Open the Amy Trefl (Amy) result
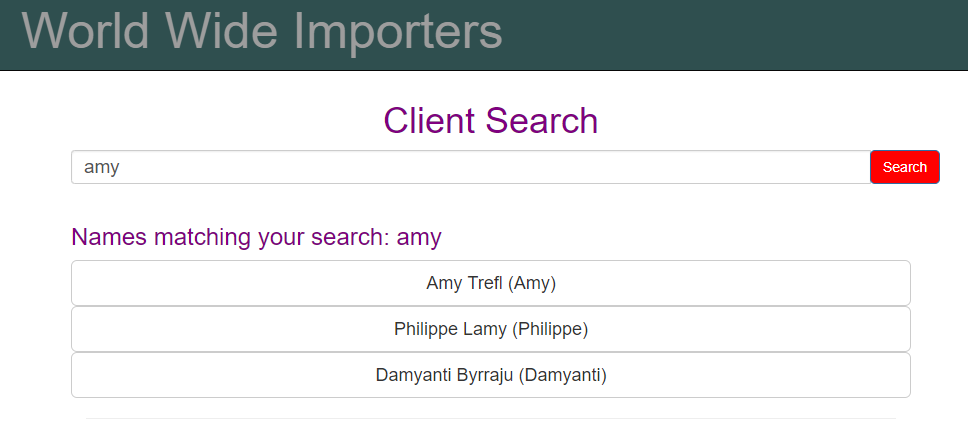 (x=491, y=283)
